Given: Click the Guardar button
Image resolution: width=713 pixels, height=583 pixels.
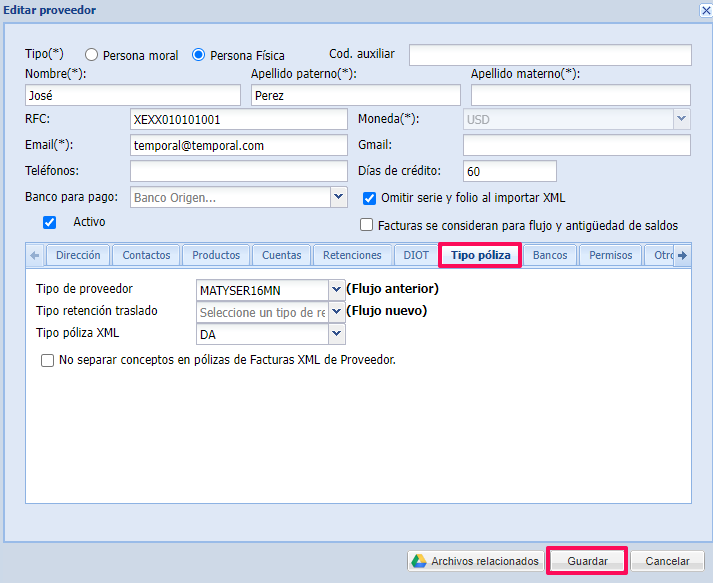Looking at the screenshot, I should (x=587, y=561).
